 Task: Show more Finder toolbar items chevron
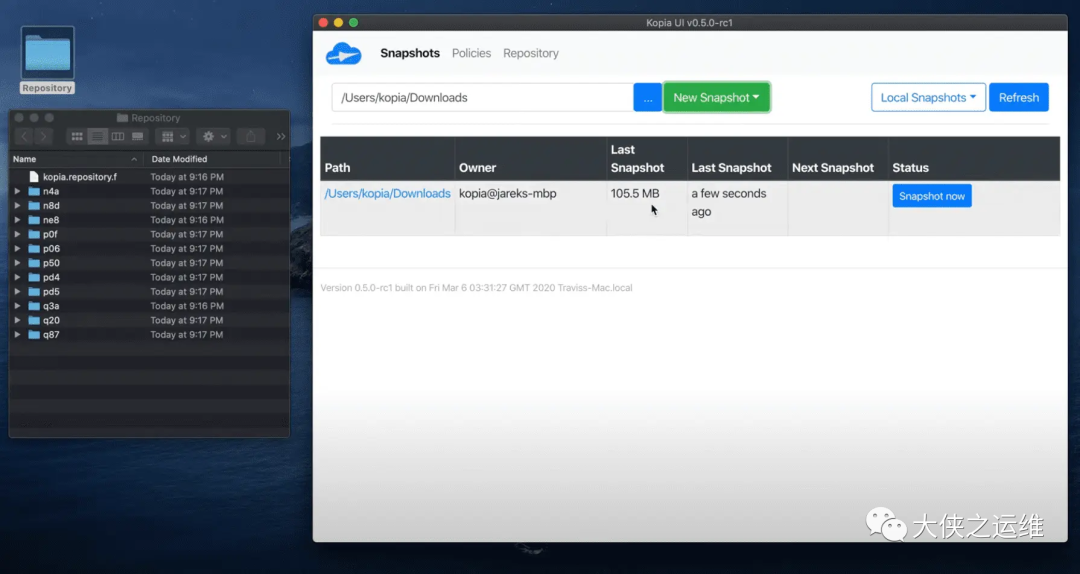coord(281,136)
